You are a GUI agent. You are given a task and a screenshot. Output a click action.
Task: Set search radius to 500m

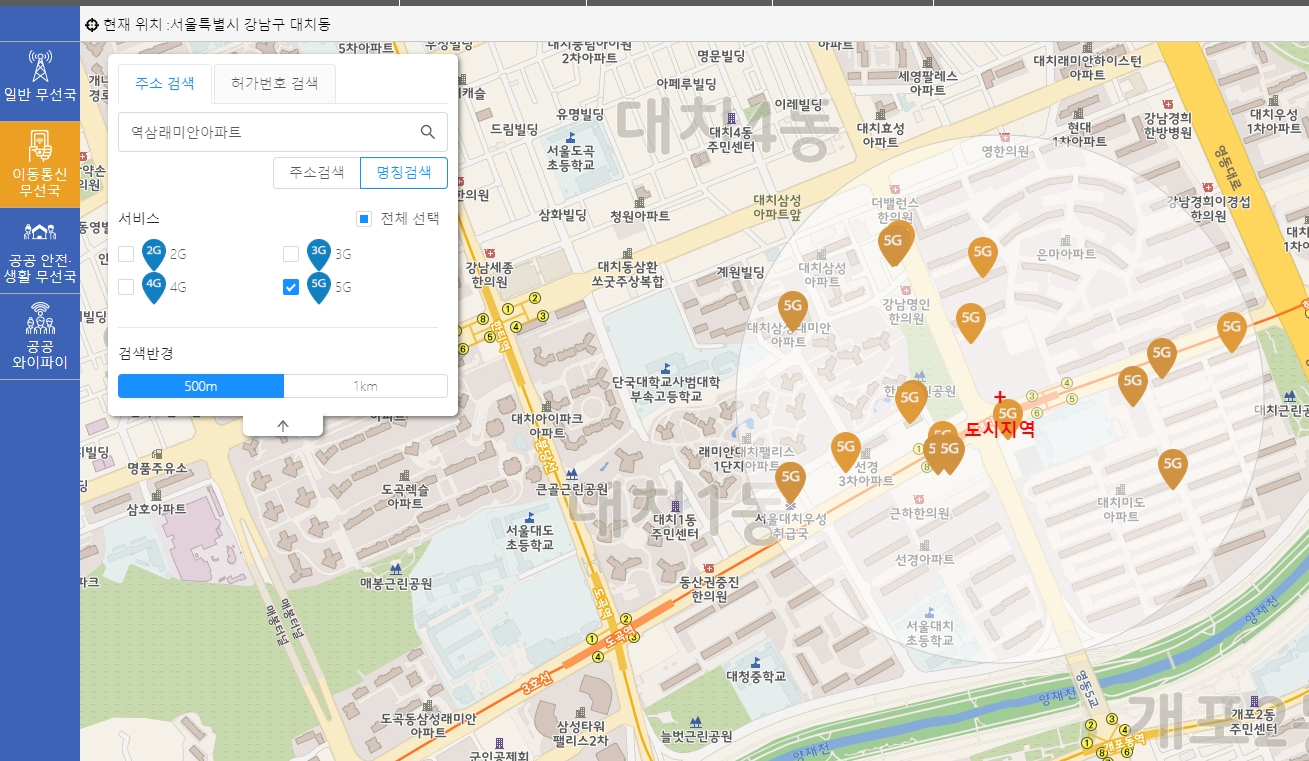coord(201,386)
